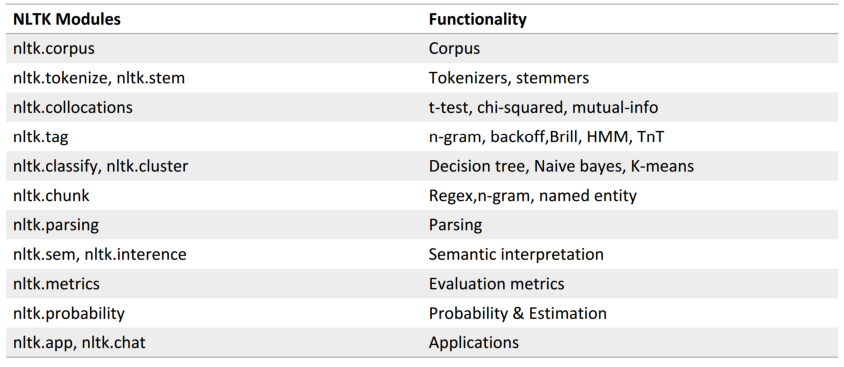Select the nltk.classify, nltk.cluster cell
Viewport: 844px width, 367px height.
pos(101,166)
